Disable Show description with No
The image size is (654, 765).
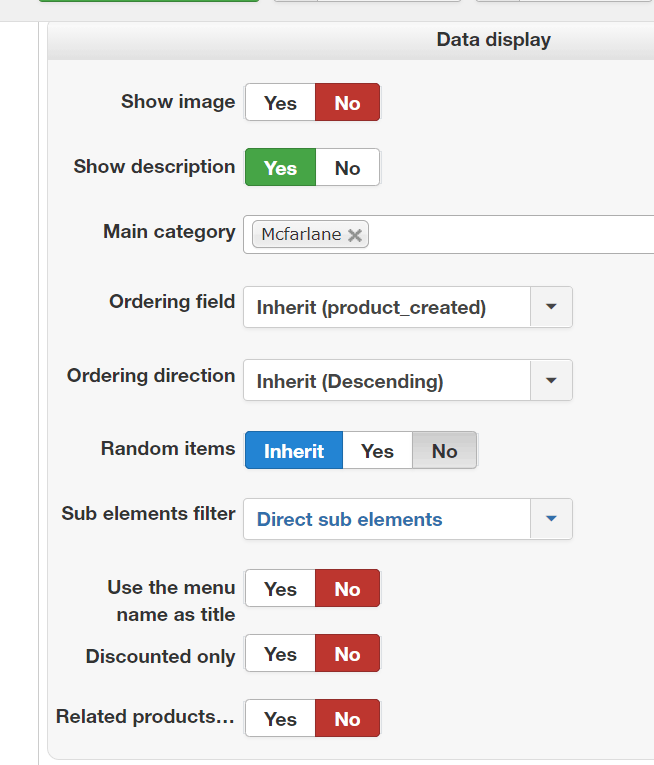[x=347, y=168]
